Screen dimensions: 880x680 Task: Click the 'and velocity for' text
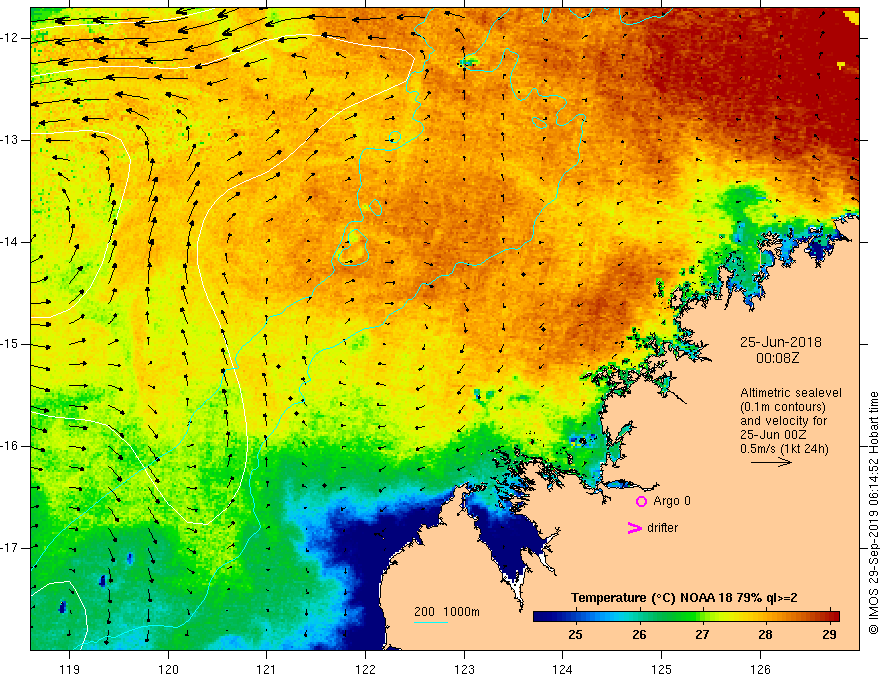[x=783, y=421]
